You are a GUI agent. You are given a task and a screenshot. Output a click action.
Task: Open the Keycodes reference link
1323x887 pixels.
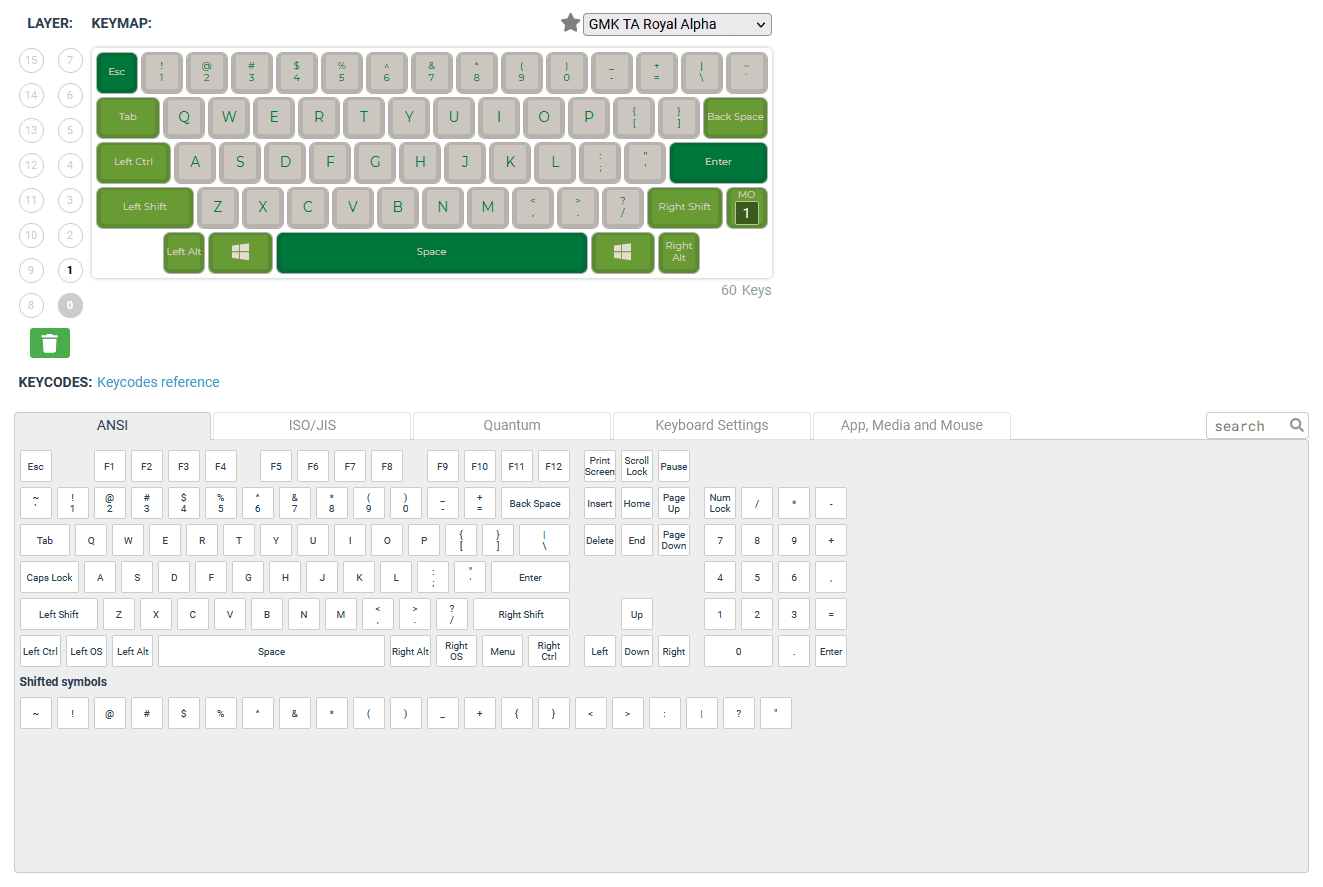pos(158,382)
